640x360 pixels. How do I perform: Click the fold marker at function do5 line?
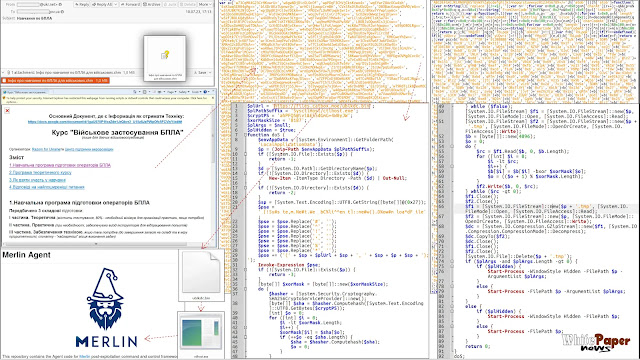[x=245, y=135]
